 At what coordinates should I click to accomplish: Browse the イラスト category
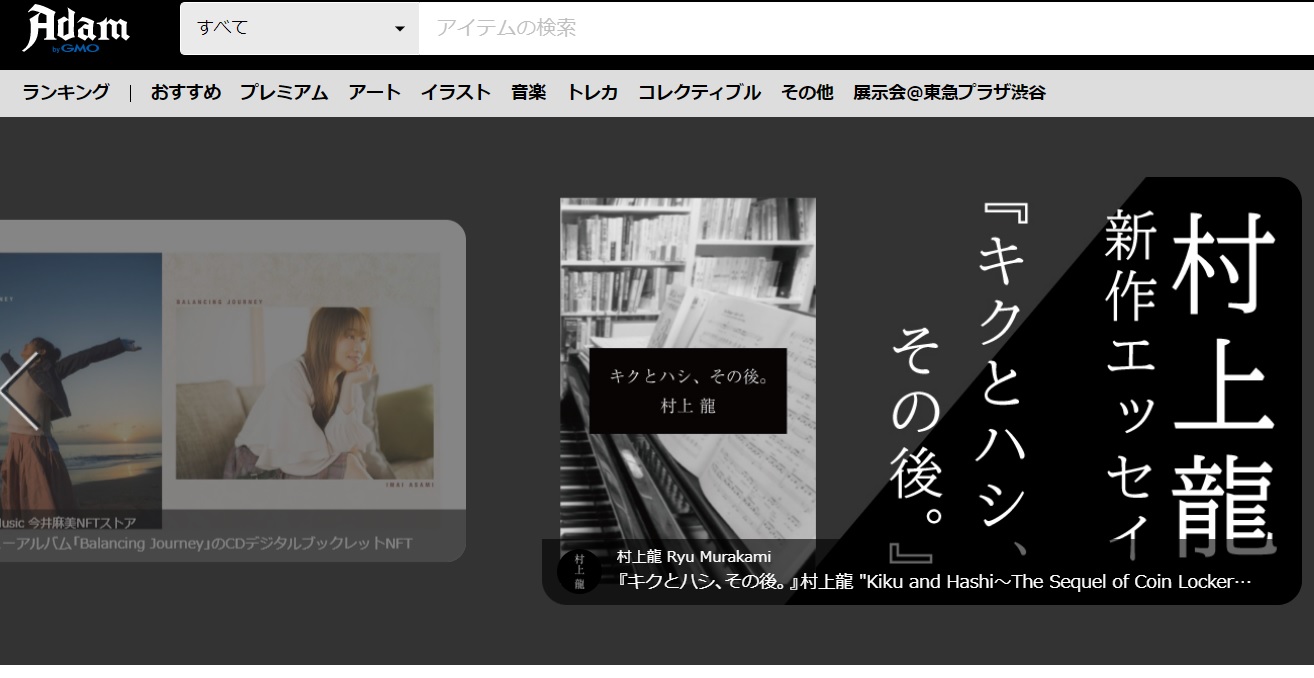[456, 93]
